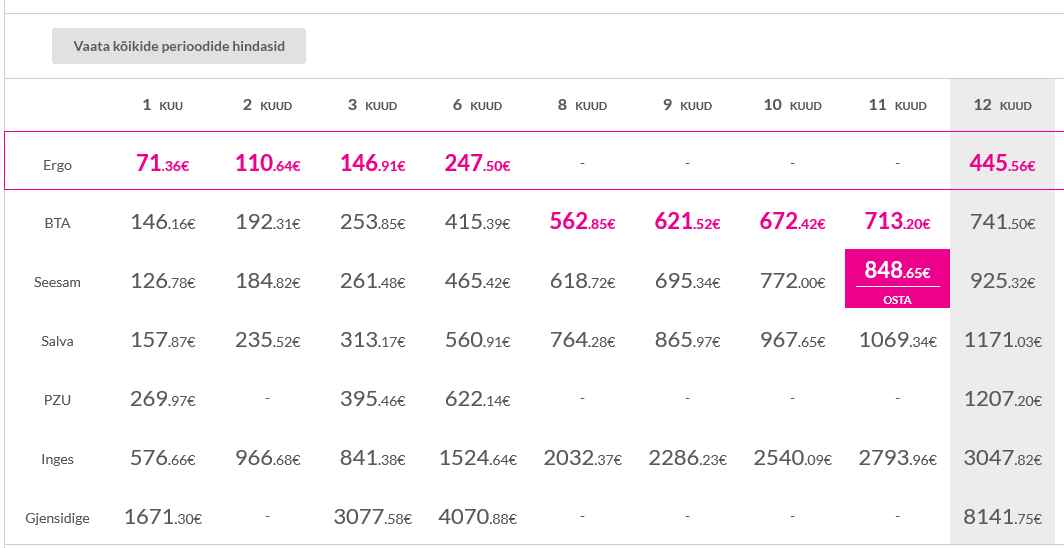1064x548 pixels.
Task: Pick Salva 6 kuud price 560.91€
Action: (x=478, y=340)
